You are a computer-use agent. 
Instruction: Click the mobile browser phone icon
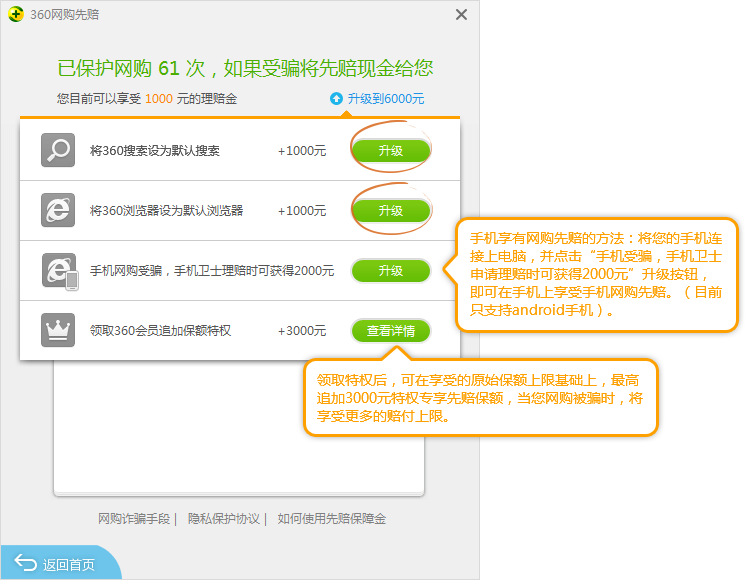tap(60, 271)
